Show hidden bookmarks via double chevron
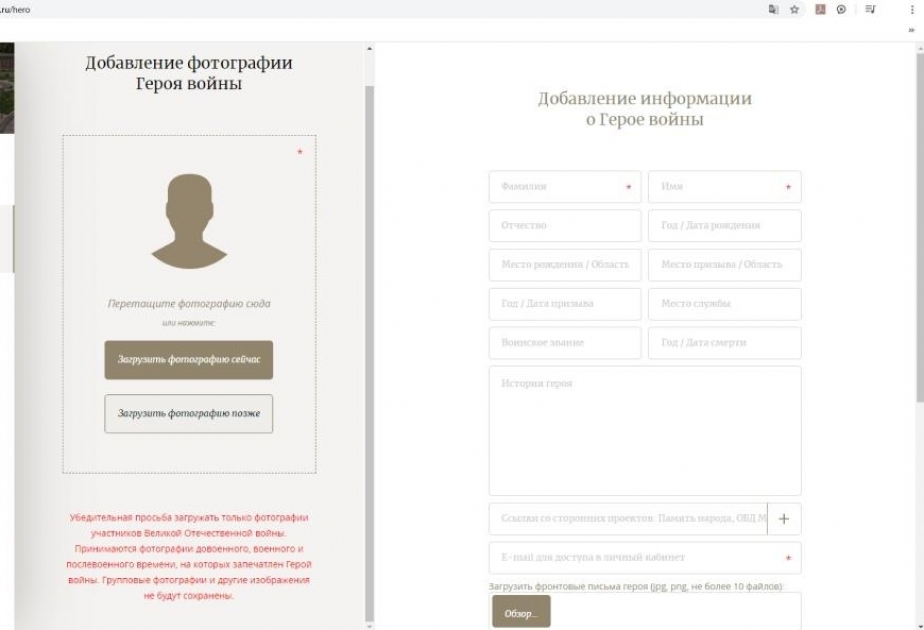The height and width of the screenshot is (630, 924). click(911, 30)
